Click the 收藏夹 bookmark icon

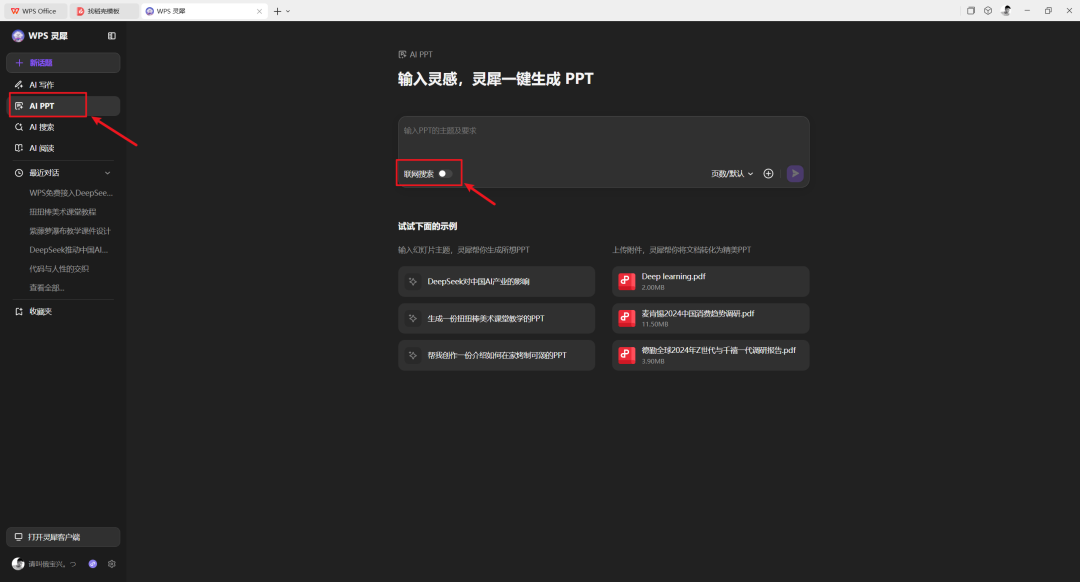[19, 311]
